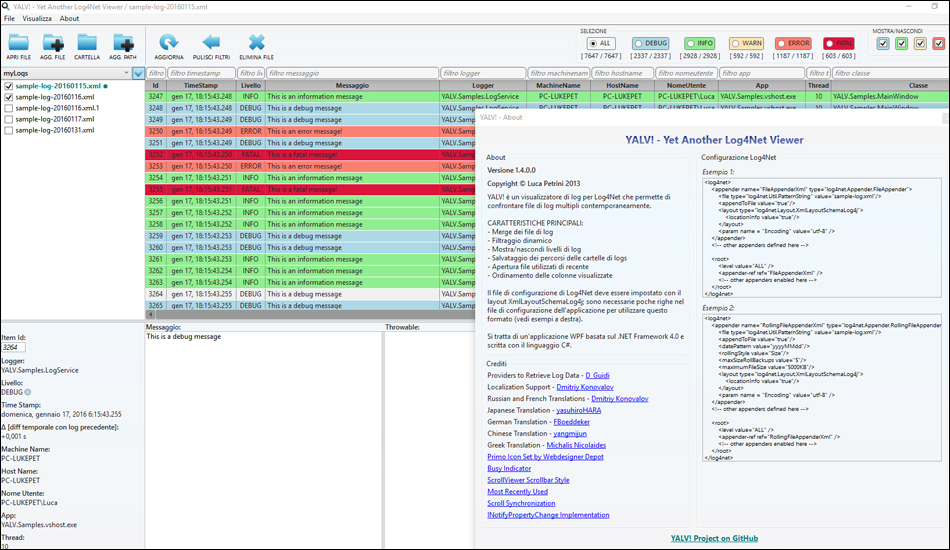The image size is (950, 550).
Task: Toggle the red show/hide ERROR checkbox
Action: [938, 44]
